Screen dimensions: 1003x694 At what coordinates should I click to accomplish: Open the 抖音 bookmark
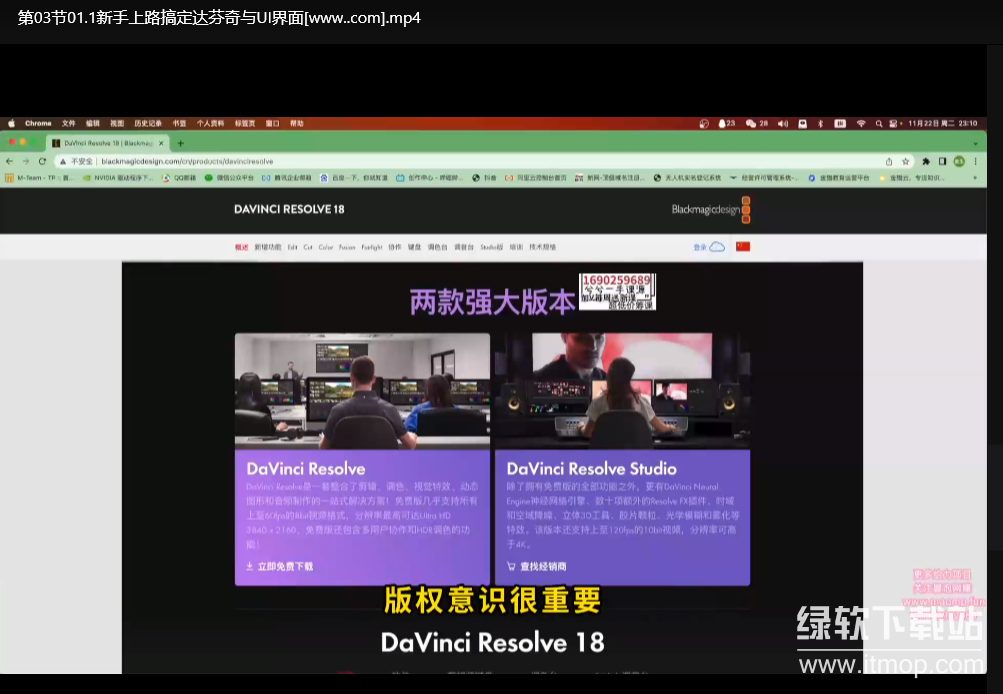tap(484, 178)
